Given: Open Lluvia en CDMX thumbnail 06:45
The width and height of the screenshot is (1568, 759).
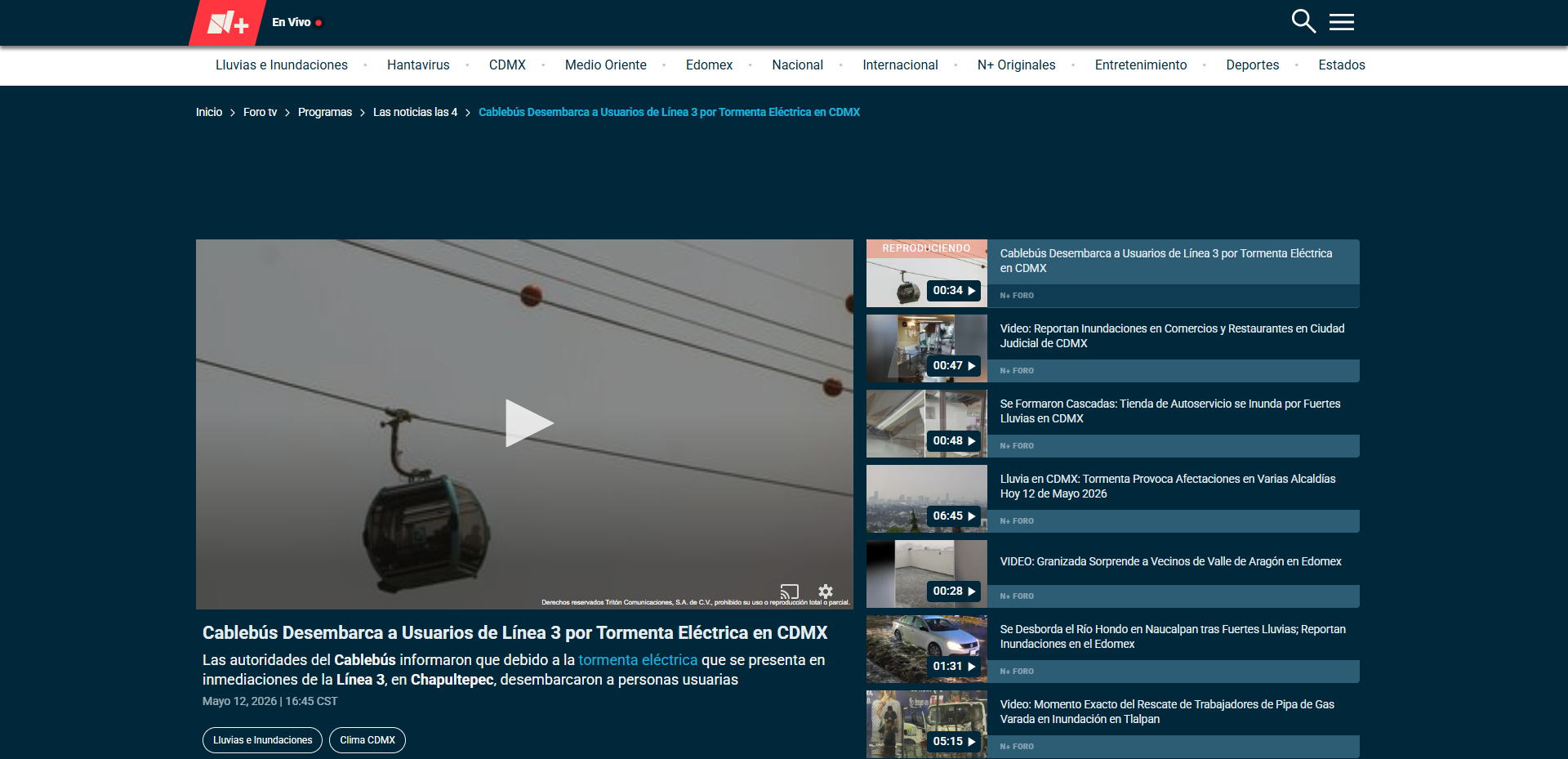Looking at the screenshot, I should (x=927, y=499).
